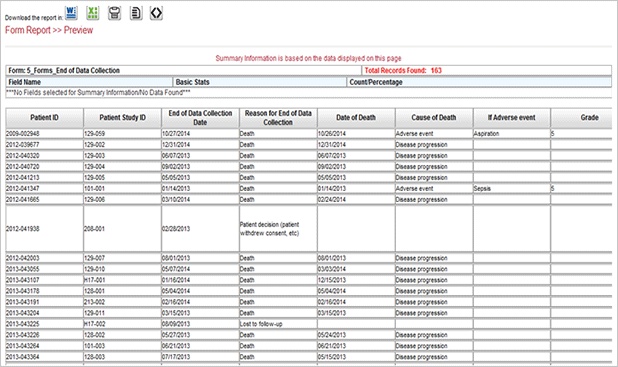Image resolution: width=618 pixels, height=367 pixels.
Task: Select patient ID 2013-043204
Action: [22, 313]
